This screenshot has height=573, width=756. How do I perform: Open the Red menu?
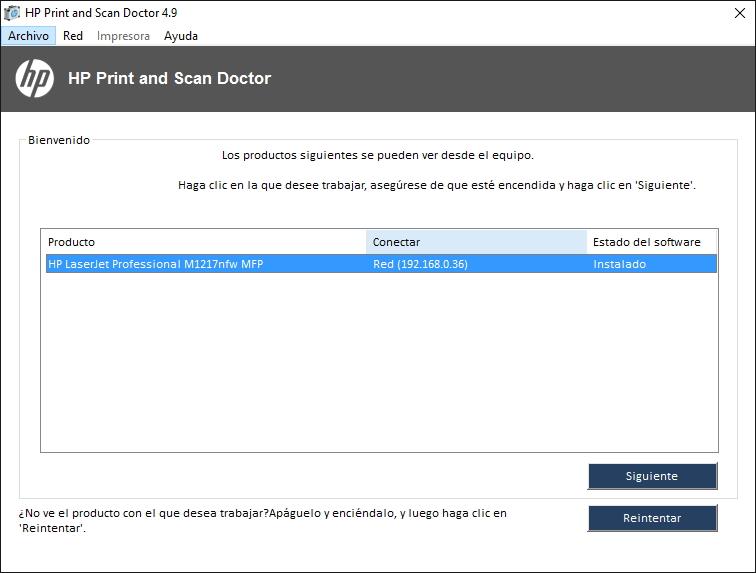[73, 36]
